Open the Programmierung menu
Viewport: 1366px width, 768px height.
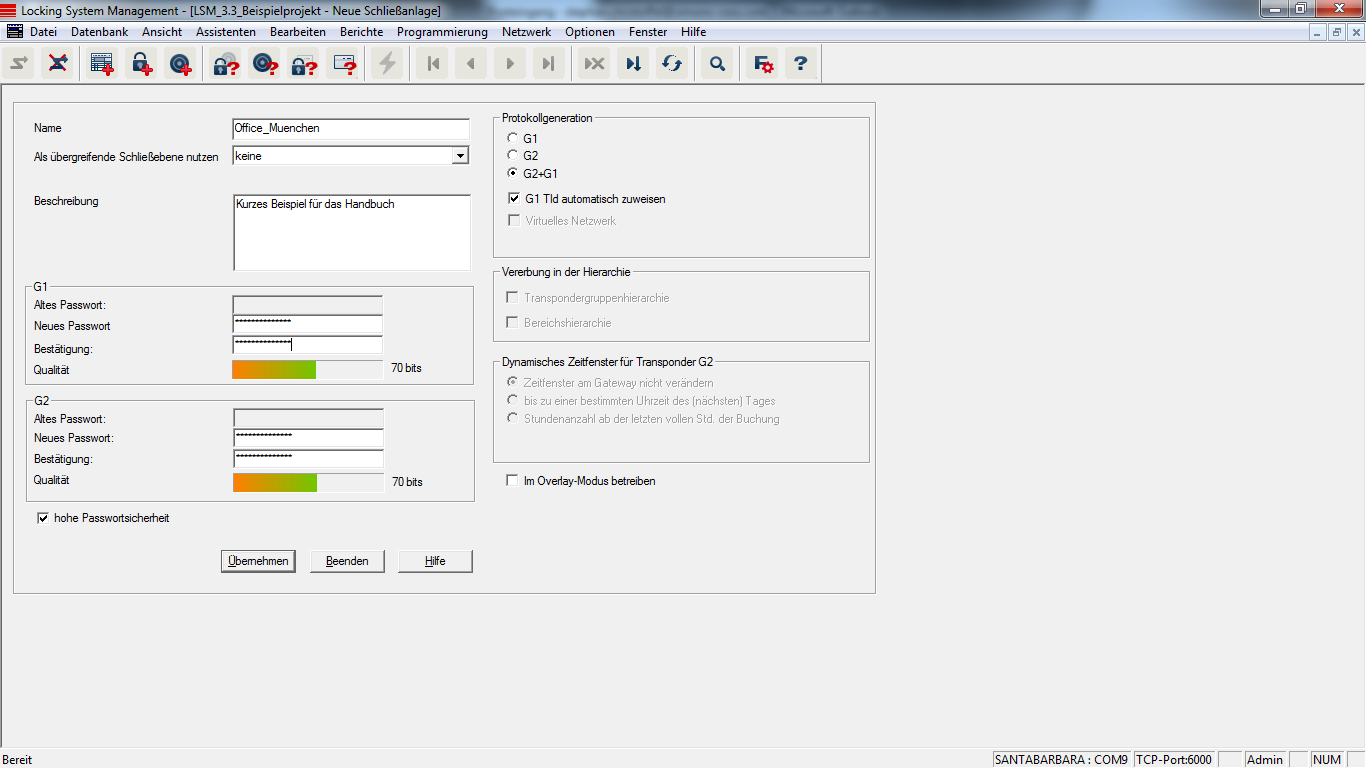442,32
